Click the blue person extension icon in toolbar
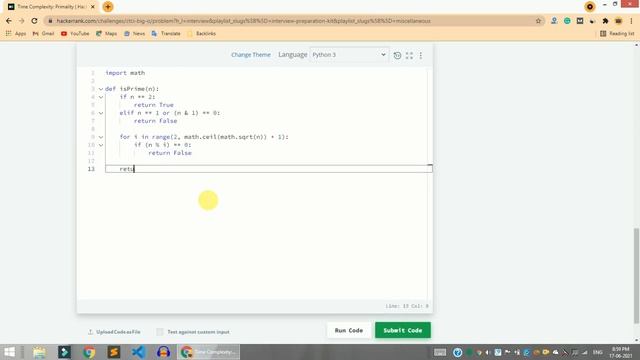 [554, 21]
